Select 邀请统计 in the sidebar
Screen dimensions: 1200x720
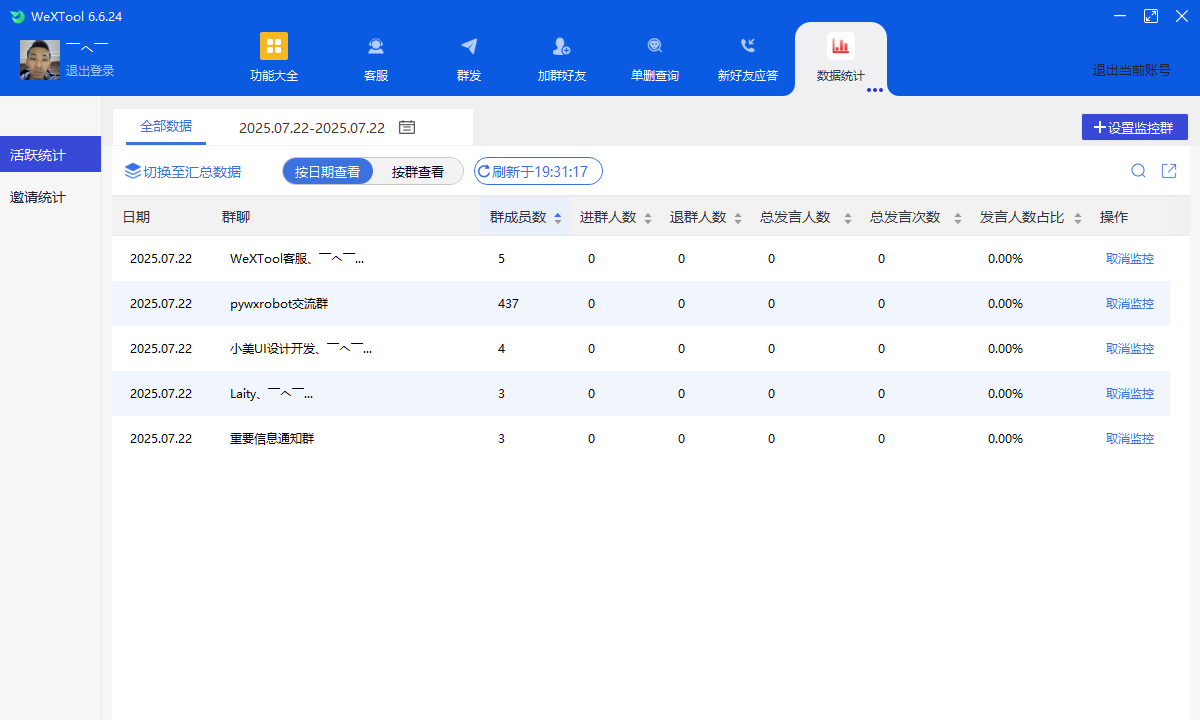pyautogui.click(x=38, y=197)
